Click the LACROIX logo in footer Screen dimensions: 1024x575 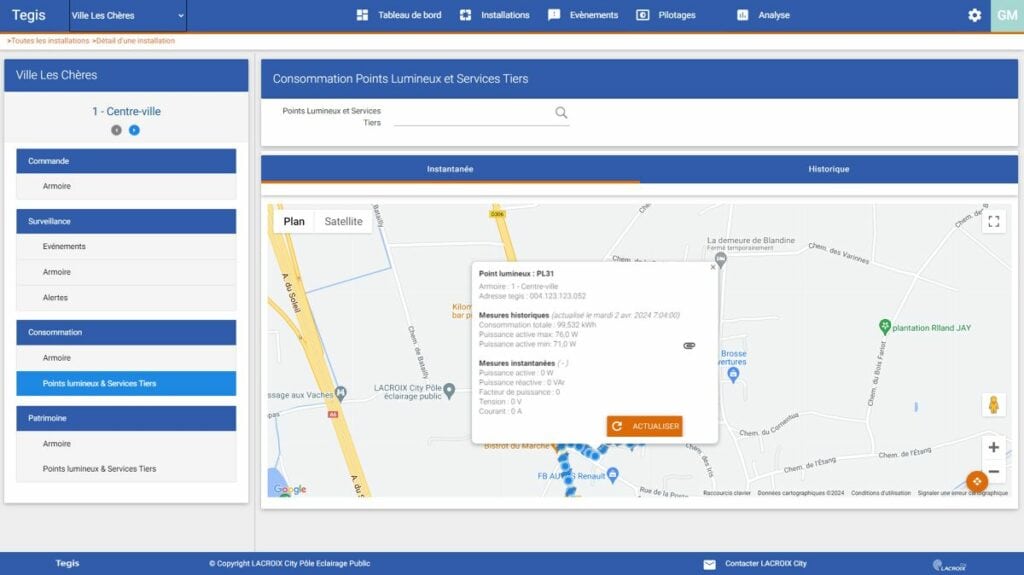click(950, 565)
